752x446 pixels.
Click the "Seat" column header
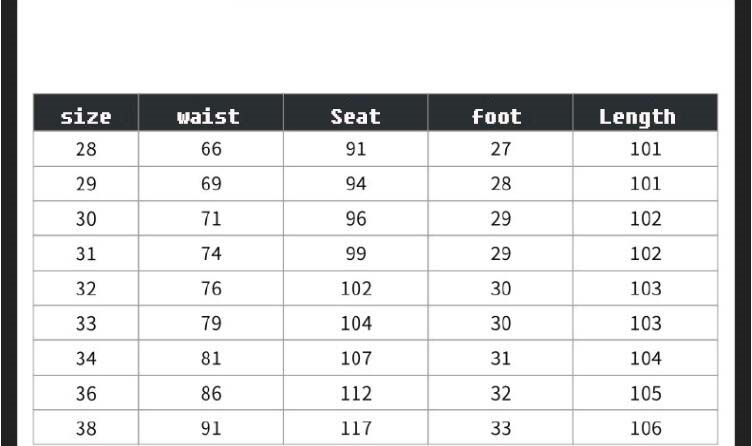356,116
